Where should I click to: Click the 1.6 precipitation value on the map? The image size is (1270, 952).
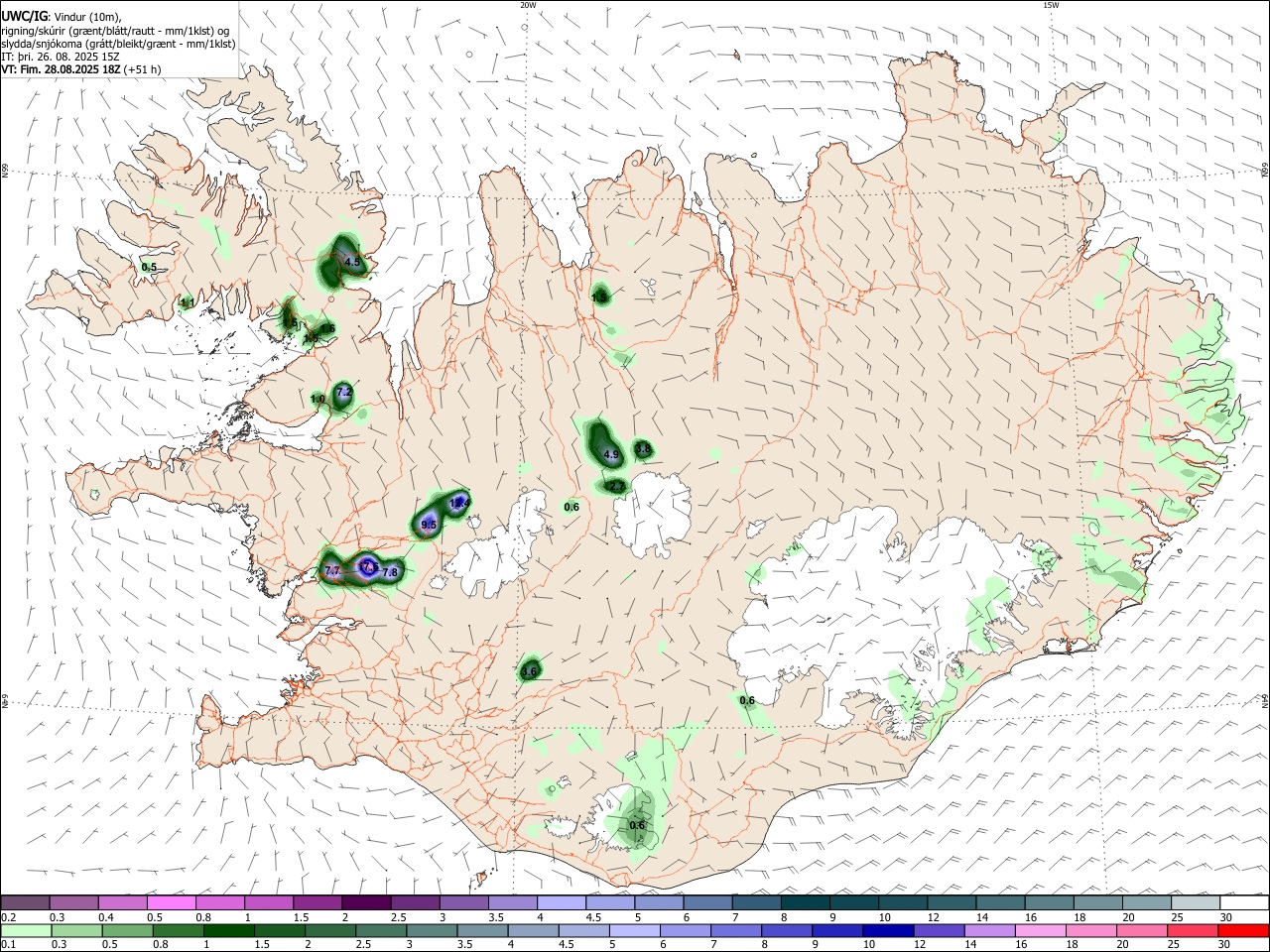coord(327,328)
